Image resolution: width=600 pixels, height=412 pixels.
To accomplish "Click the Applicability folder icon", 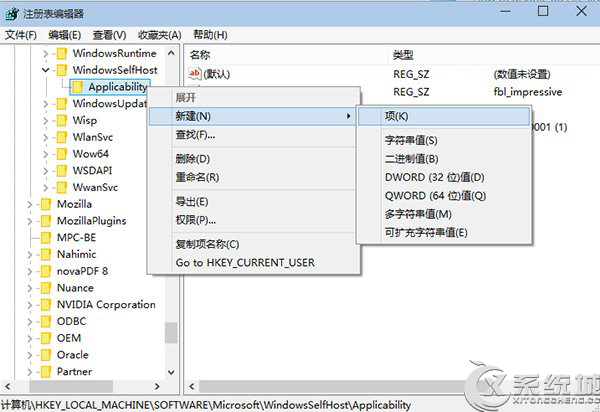I will (x=77, y=87).
